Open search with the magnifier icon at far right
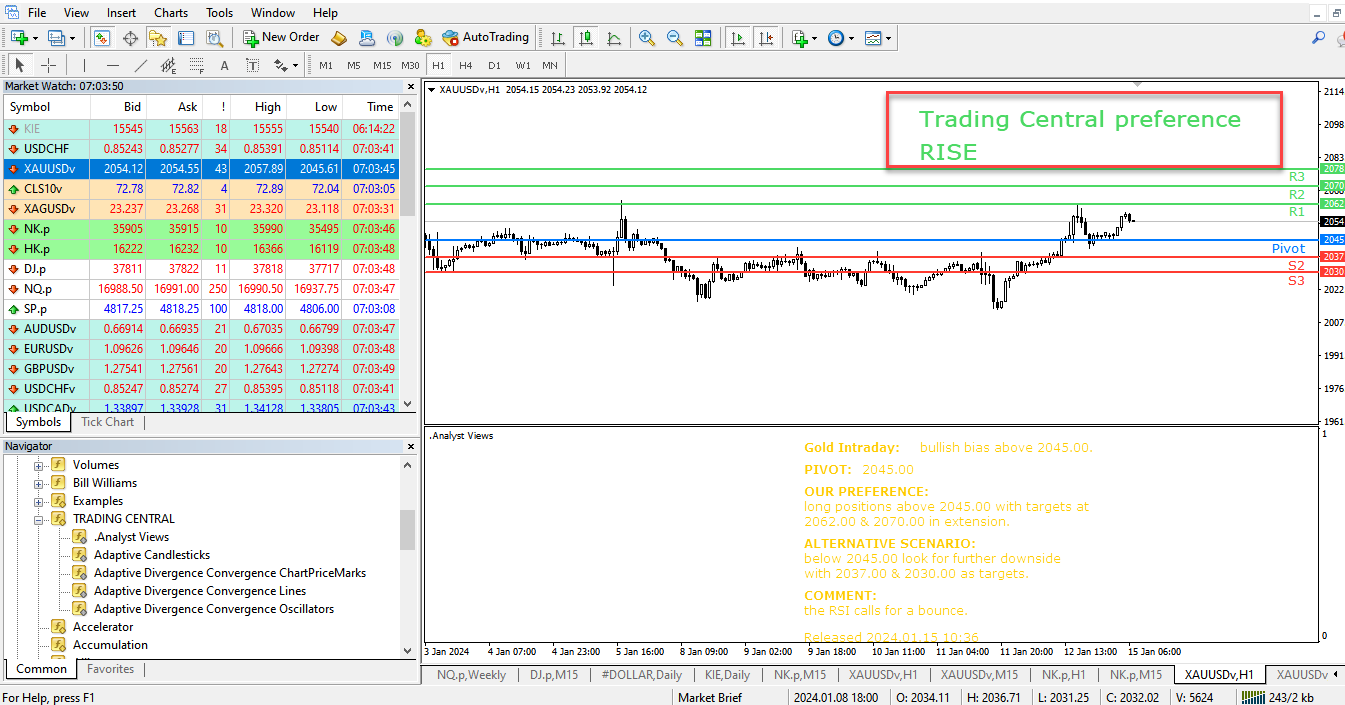The height and width of the screenshot is (705, 1345). [x=1318, y=38]
